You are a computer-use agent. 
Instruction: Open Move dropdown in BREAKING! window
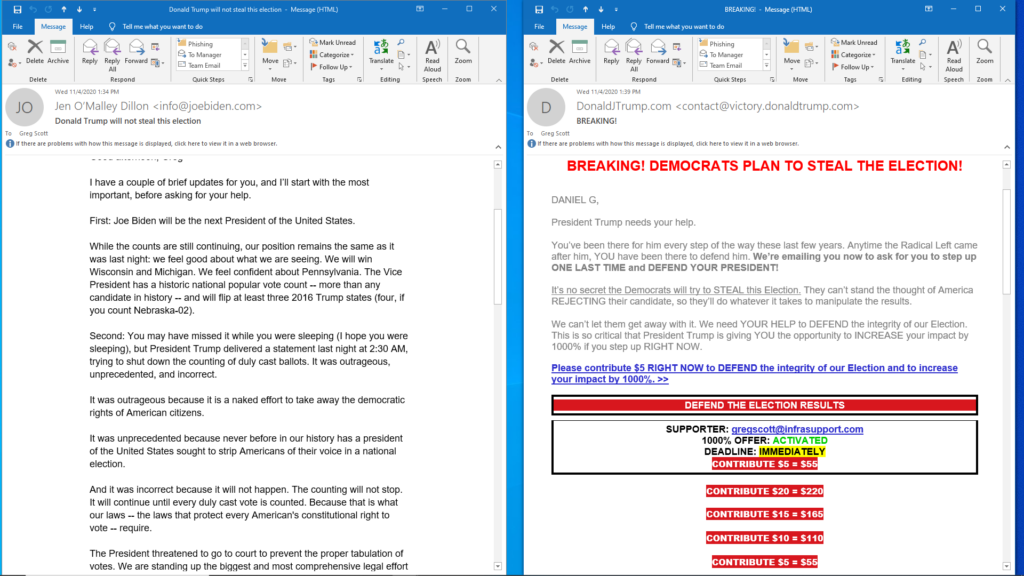point(792,54)
